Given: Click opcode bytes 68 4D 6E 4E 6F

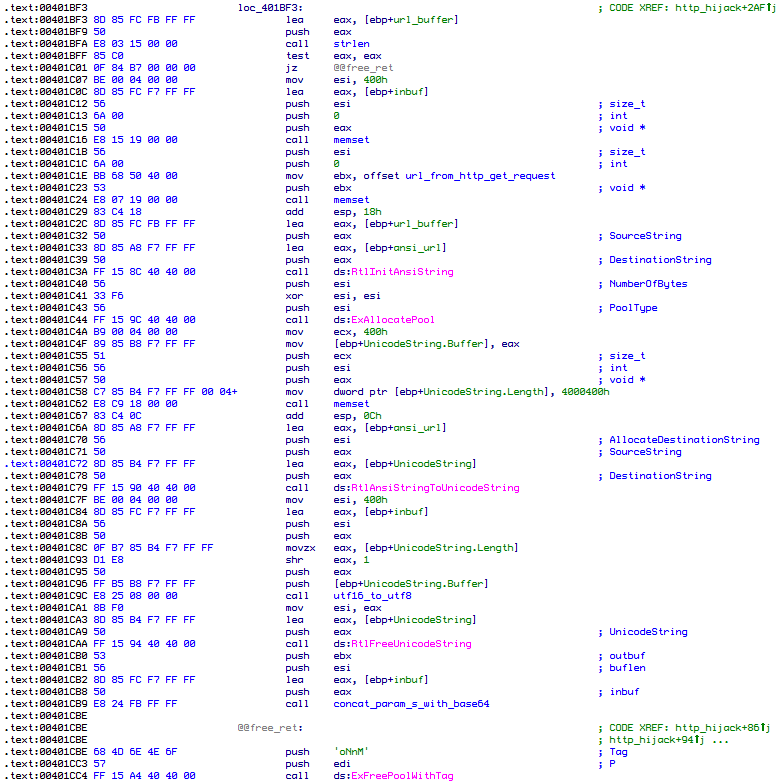Looking at the screenshot, I should (135, 752).
